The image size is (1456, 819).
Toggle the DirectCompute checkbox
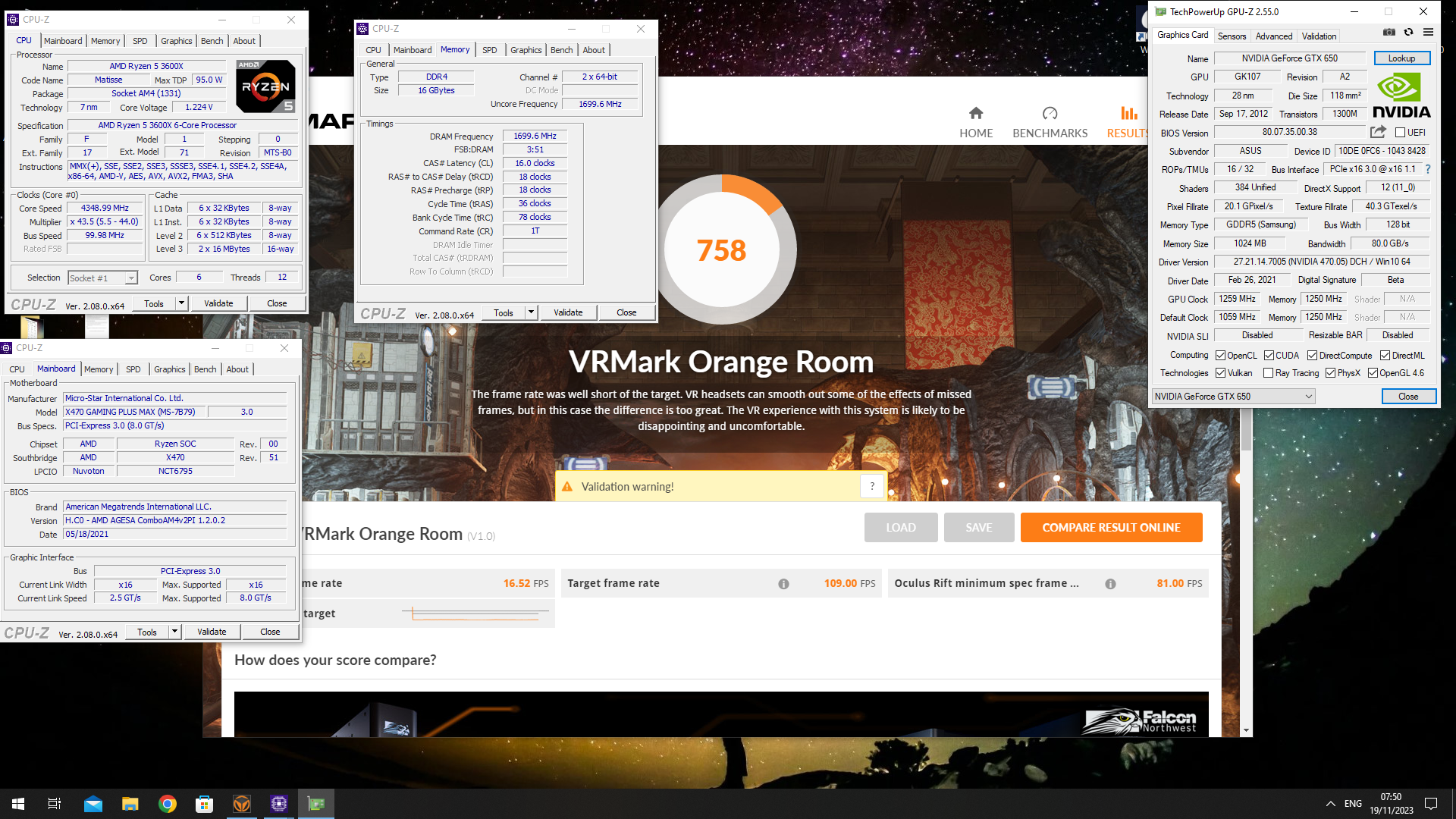1312,356
